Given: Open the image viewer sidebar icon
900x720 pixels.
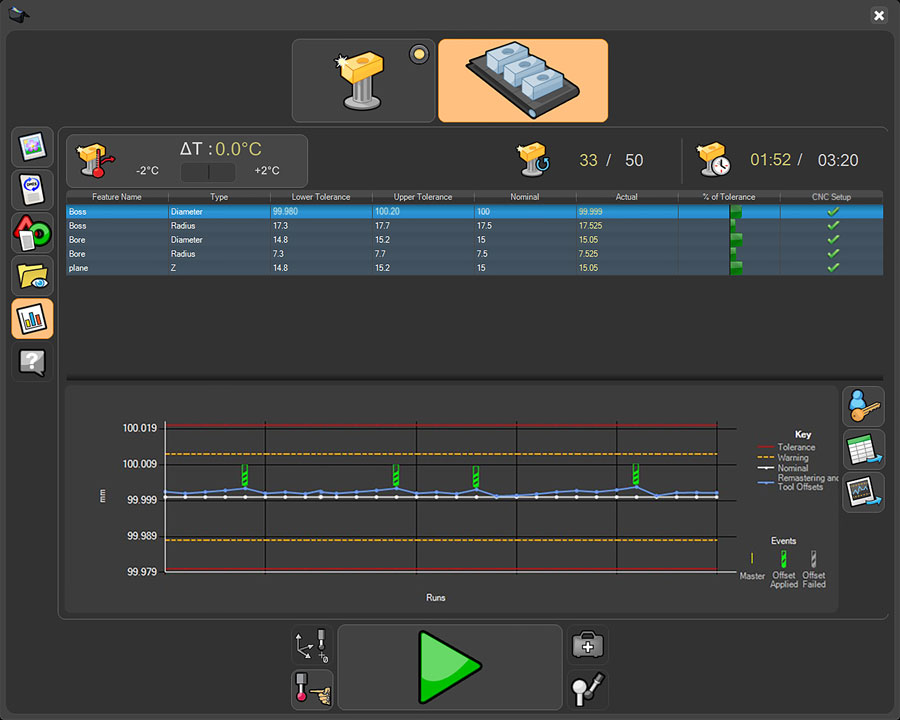Looking at the screenshot, I should [32, 147].
